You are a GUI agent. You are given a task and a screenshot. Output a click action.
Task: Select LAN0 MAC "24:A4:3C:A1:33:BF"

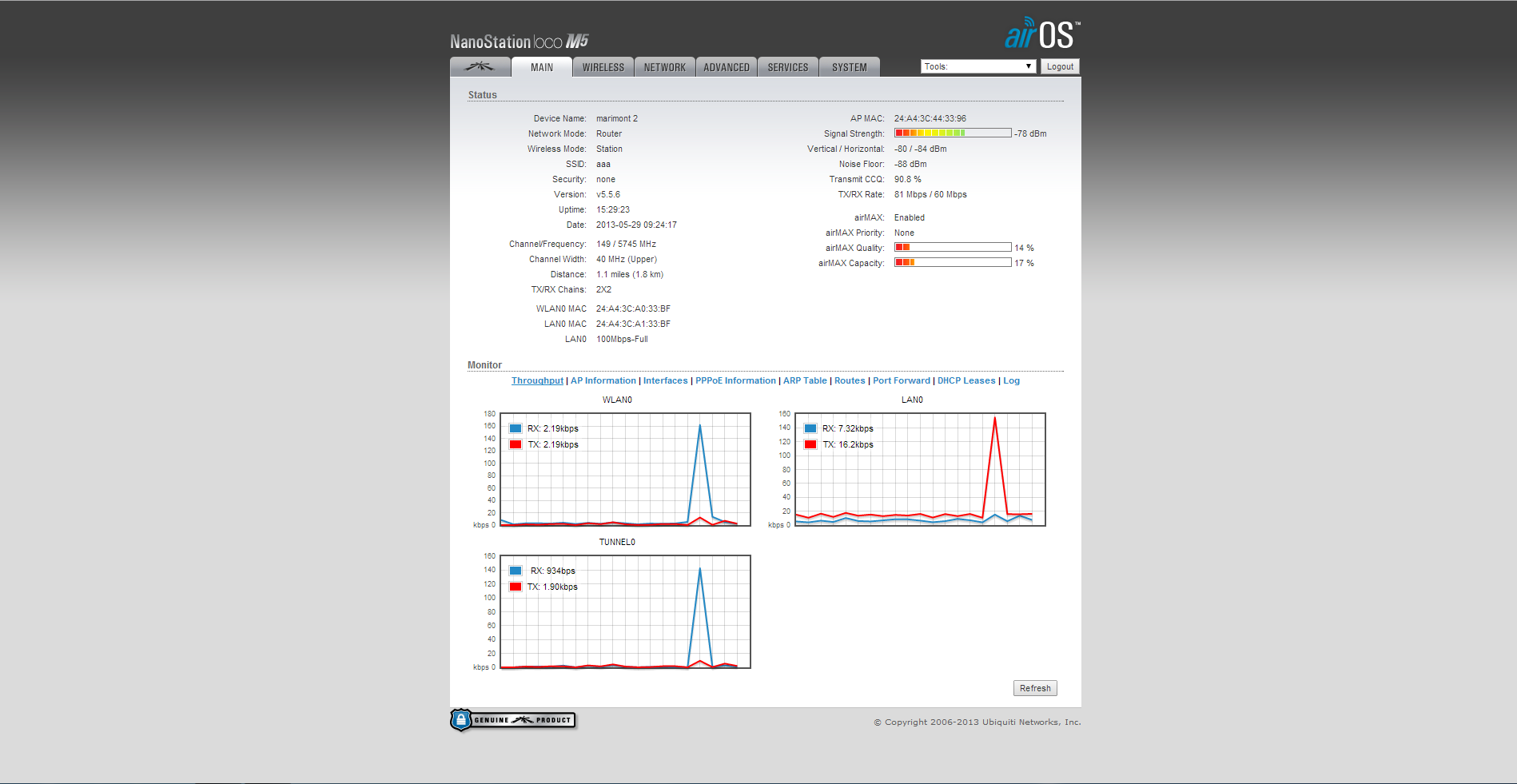tap(633, 324)
